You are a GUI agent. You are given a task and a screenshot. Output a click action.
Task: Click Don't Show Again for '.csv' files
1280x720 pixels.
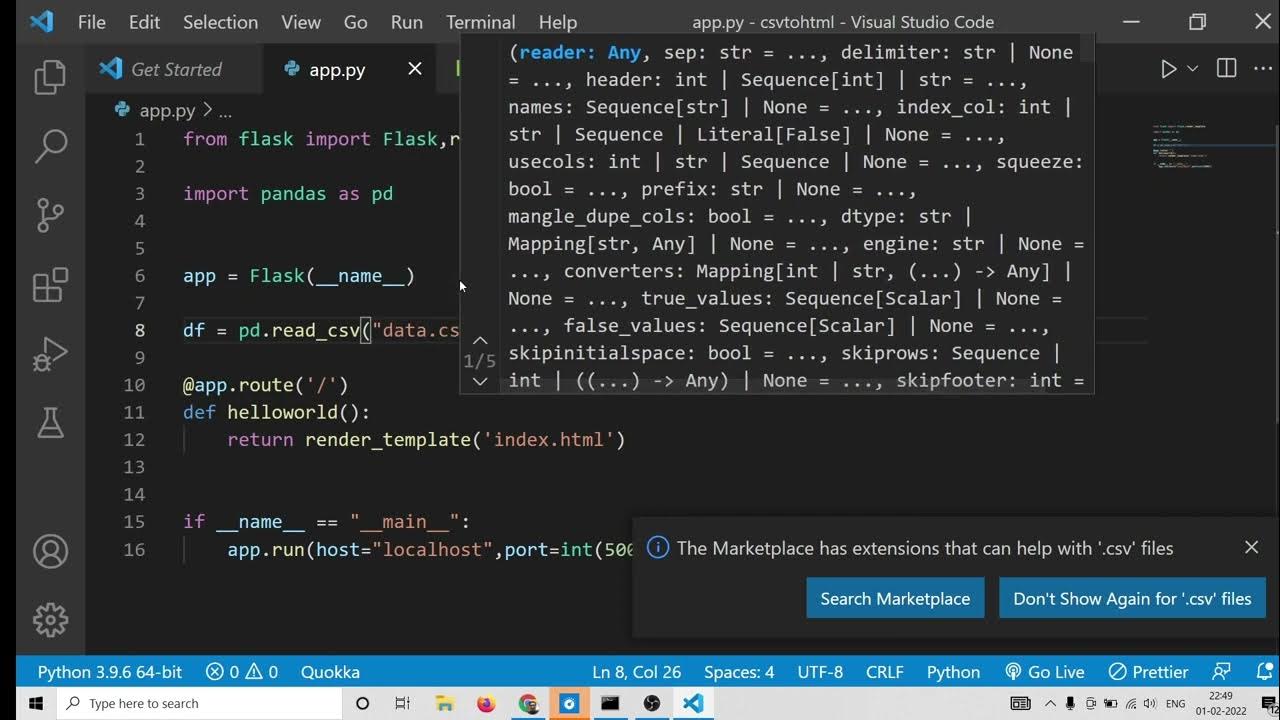pyautogui.click(x=1132, y=598)
